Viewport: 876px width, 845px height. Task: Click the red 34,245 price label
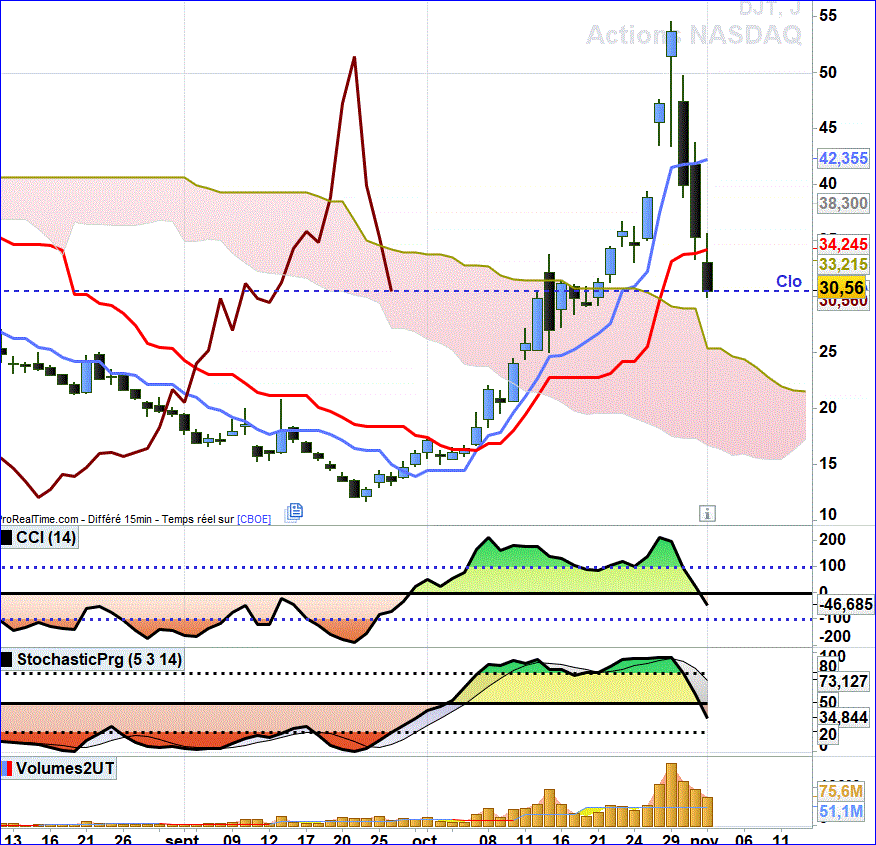pyautogui.click(x=843, y=244)
